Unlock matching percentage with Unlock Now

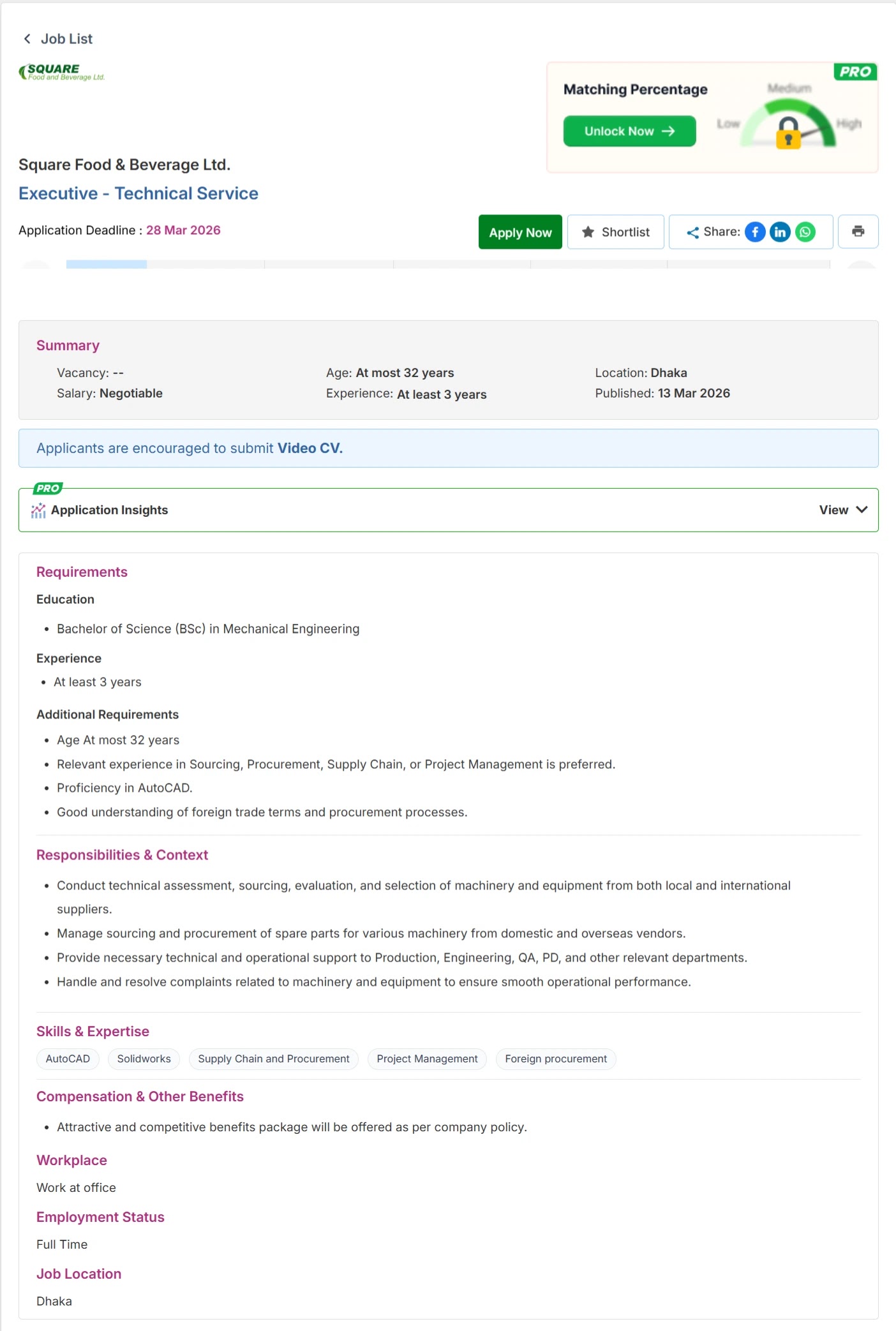629,131
